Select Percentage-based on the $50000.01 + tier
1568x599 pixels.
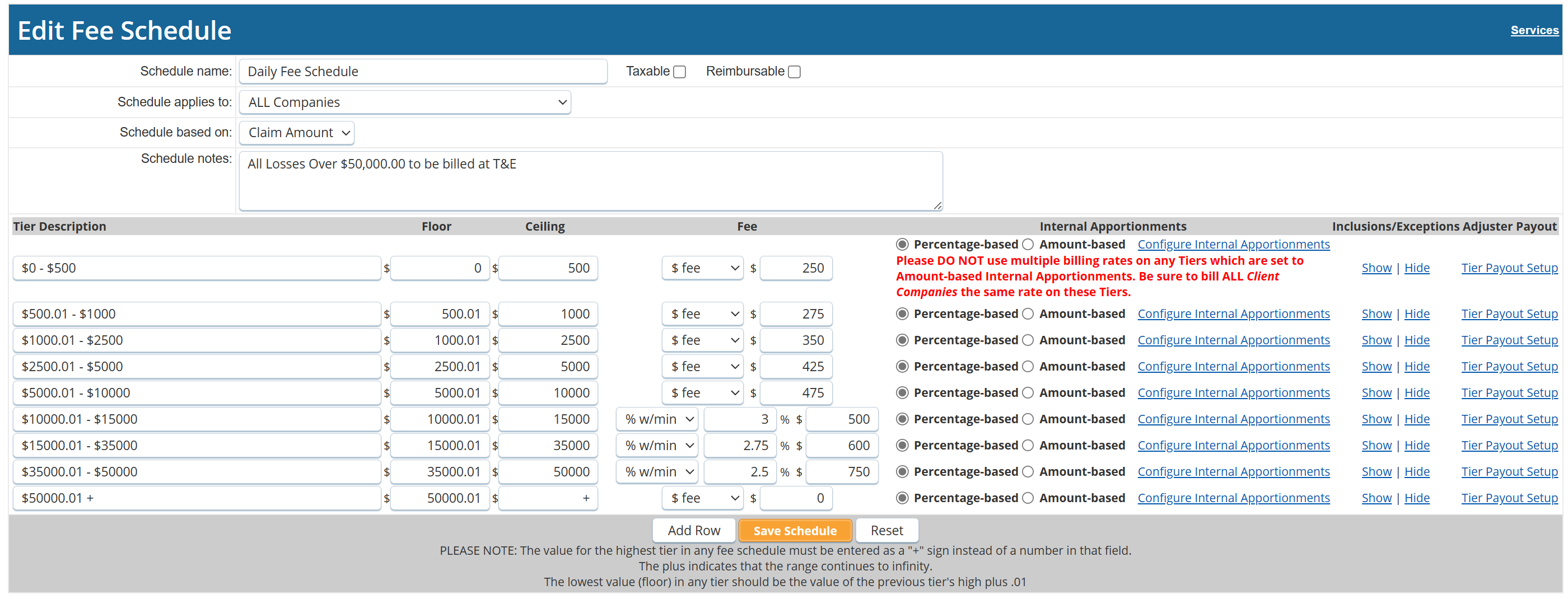tap(902, 497)
